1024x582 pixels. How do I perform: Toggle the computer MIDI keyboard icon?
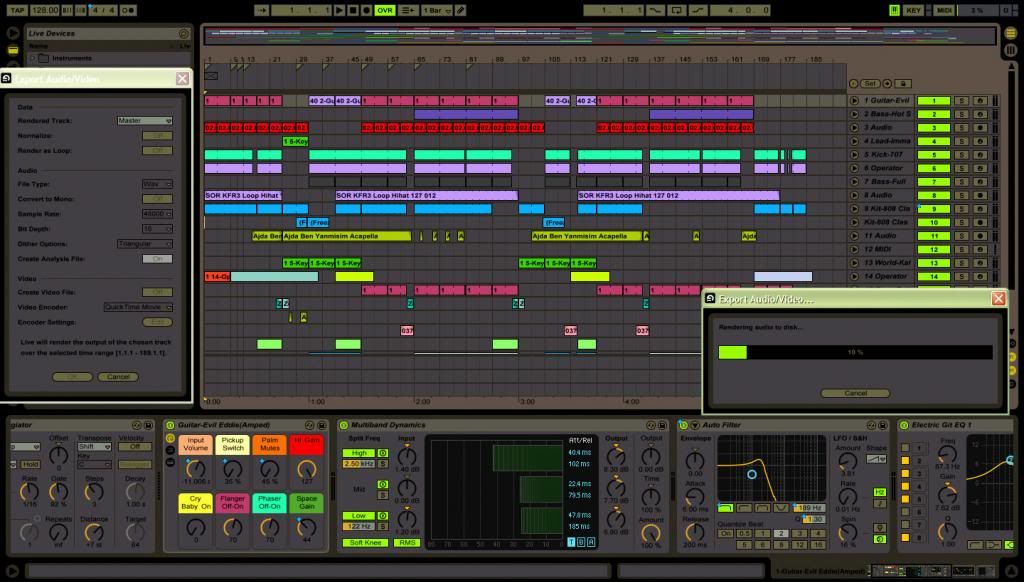(x=894, y=10)
